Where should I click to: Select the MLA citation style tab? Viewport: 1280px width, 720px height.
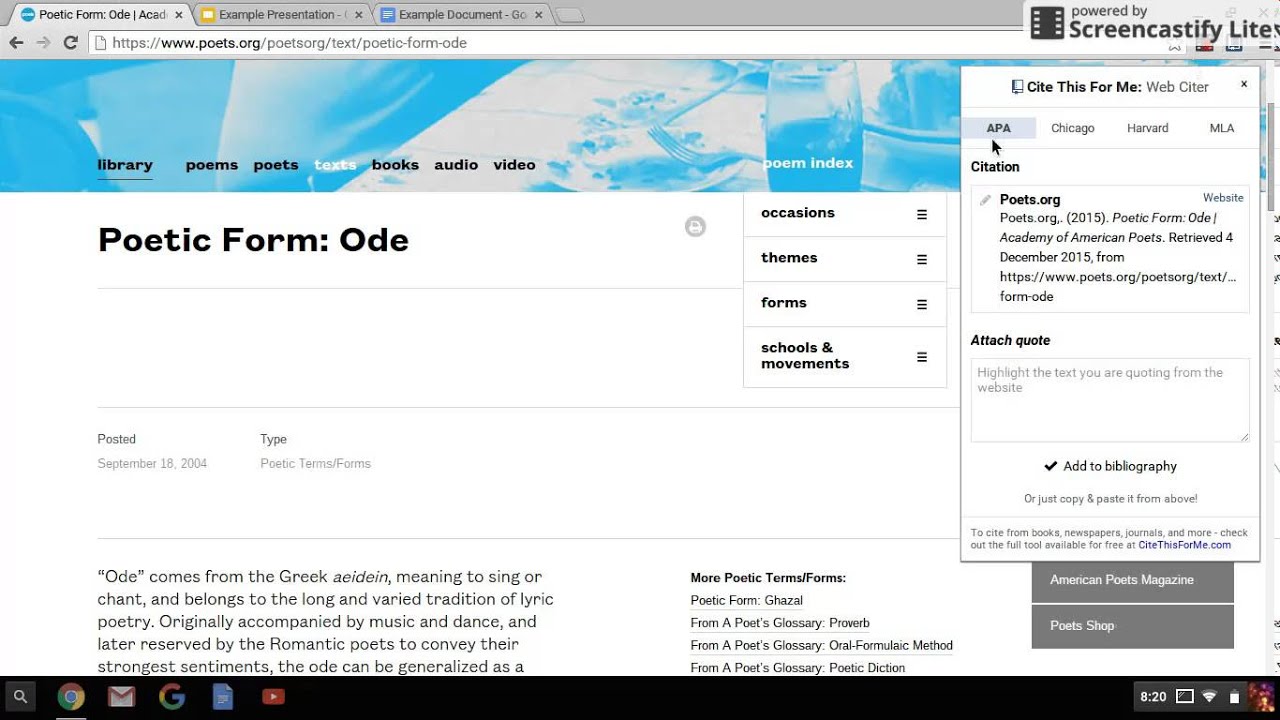pyautogui.click(x=1222, y=128)
